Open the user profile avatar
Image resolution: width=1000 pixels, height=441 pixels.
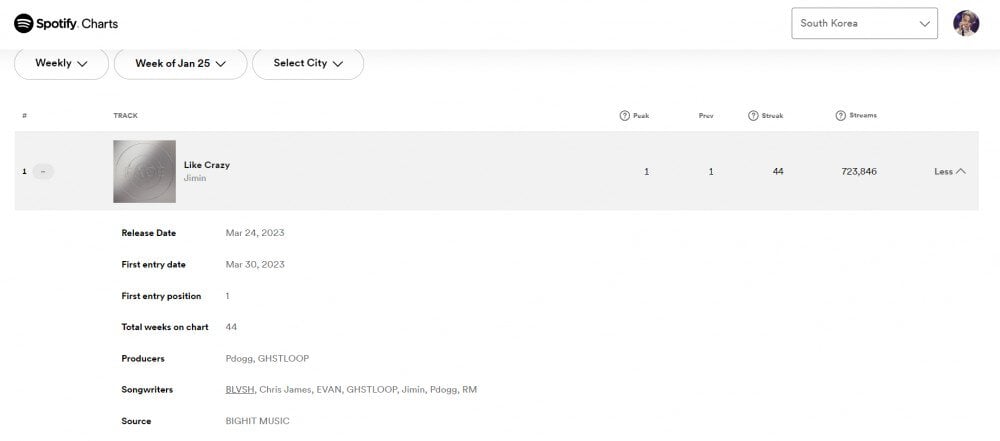click(x=965, y=23)
